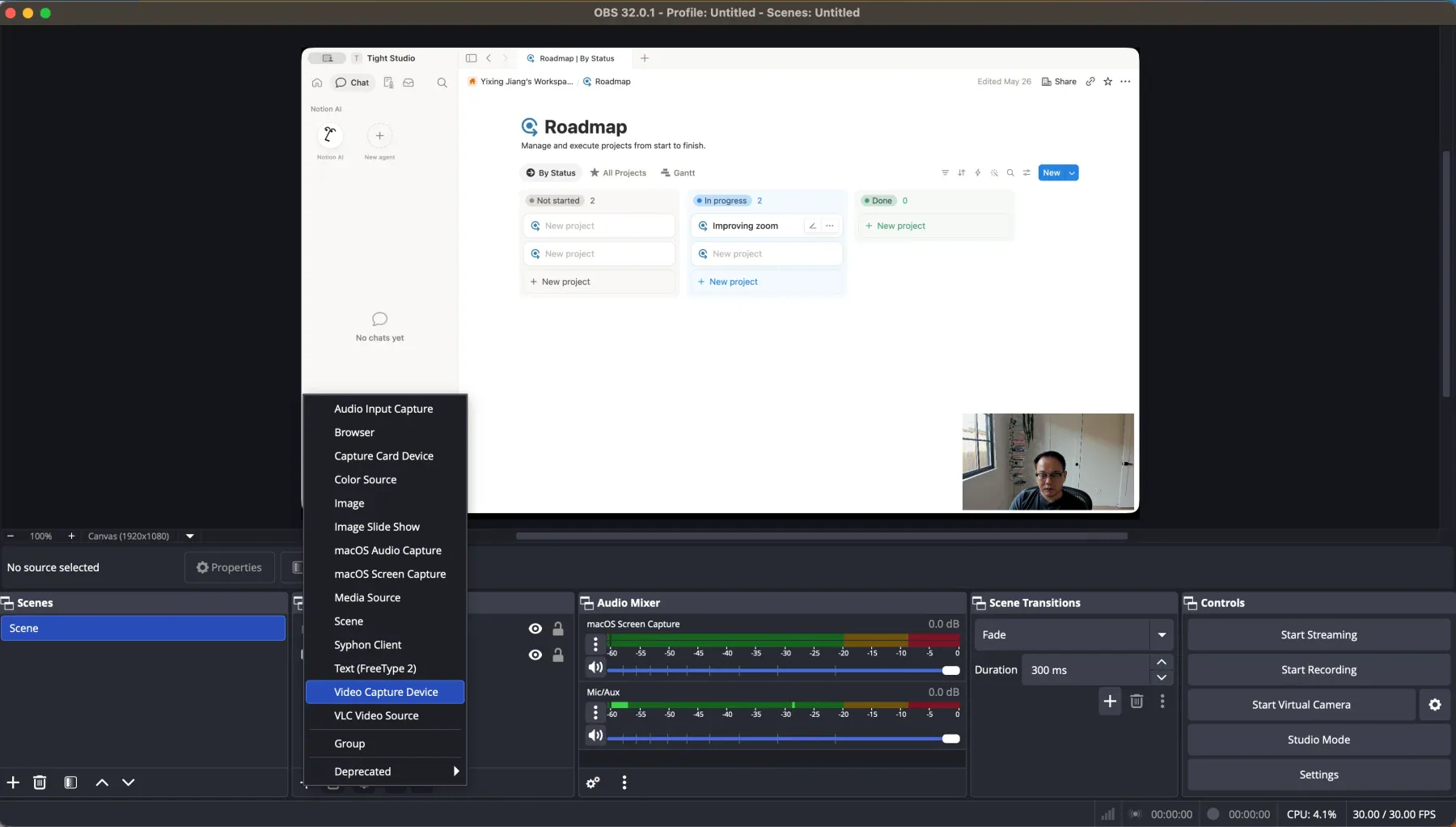1456x827 pixels.
Task: Adjust Mic/Aux volume slider
Action: coord(783,738)
